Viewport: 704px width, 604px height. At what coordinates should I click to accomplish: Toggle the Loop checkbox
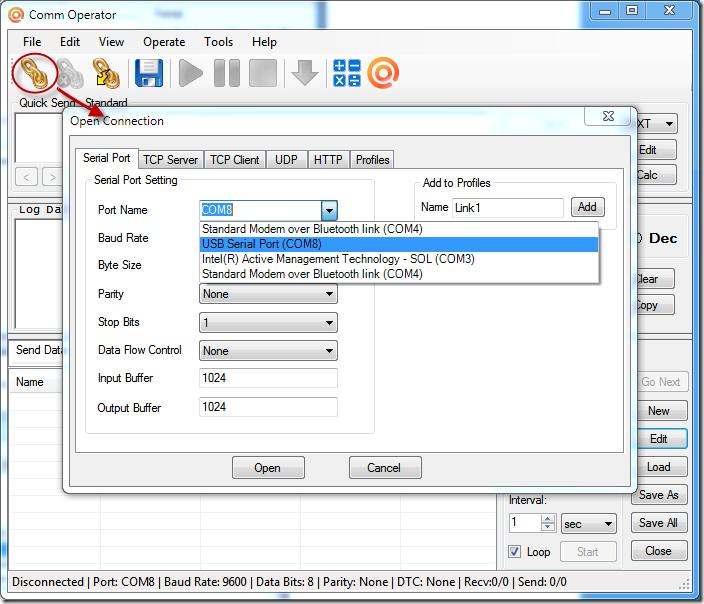click(515, 551)
